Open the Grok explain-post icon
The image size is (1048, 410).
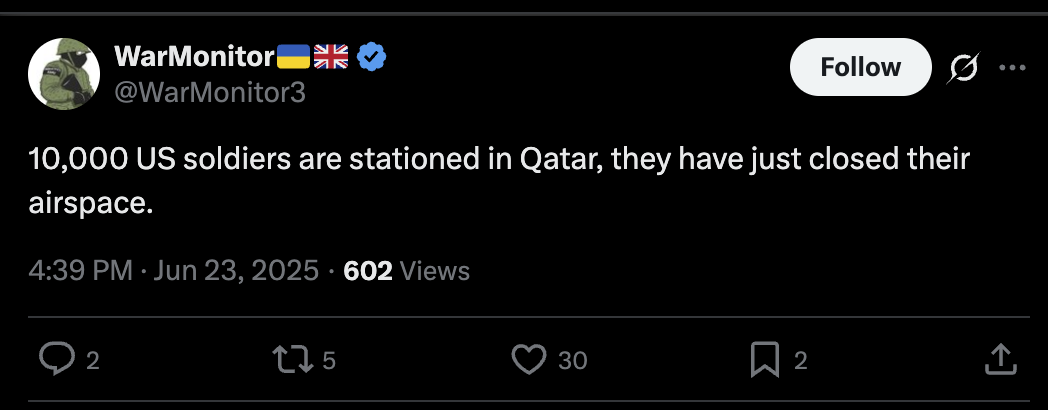[963, 68]
